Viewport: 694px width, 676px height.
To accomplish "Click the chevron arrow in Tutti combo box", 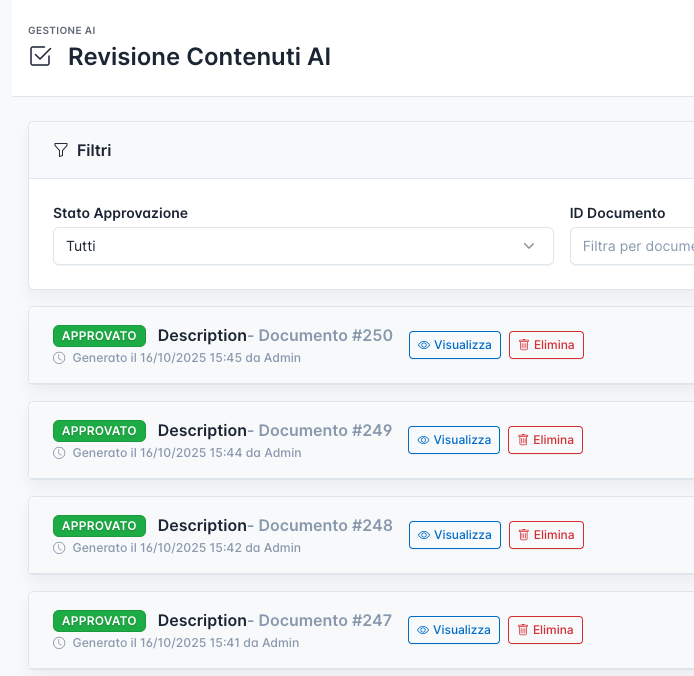I will point(528,246).
